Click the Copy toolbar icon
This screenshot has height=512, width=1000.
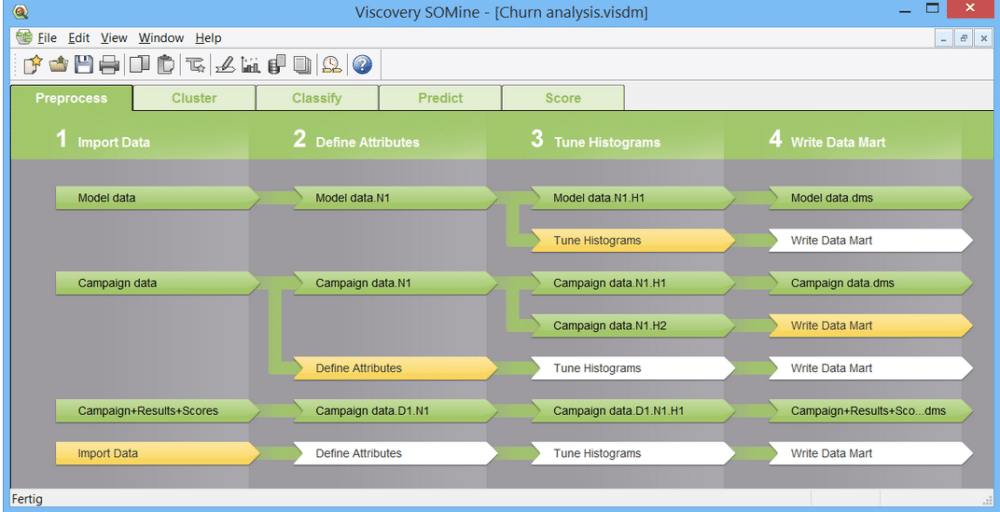pos(139,65)
